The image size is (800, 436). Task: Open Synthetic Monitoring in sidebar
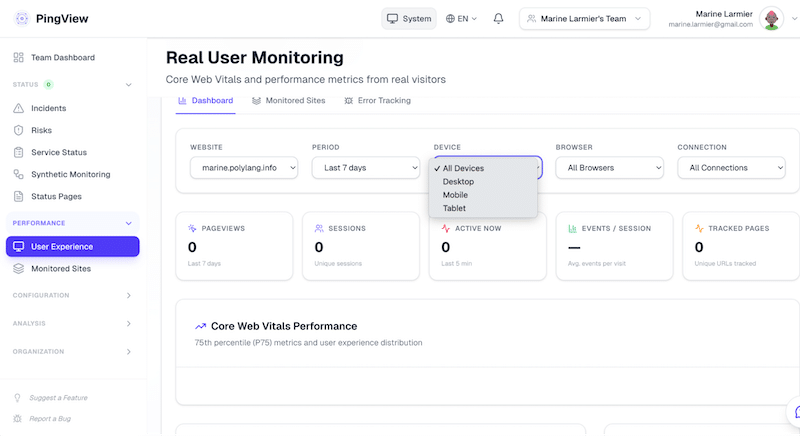pyautogui.click(x=70, y=174)
